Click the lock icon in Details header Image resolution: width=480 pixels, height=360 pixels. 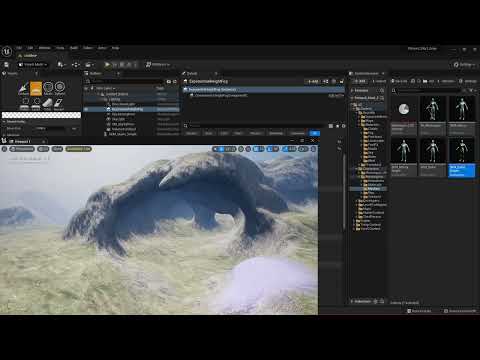click(341, 81)
